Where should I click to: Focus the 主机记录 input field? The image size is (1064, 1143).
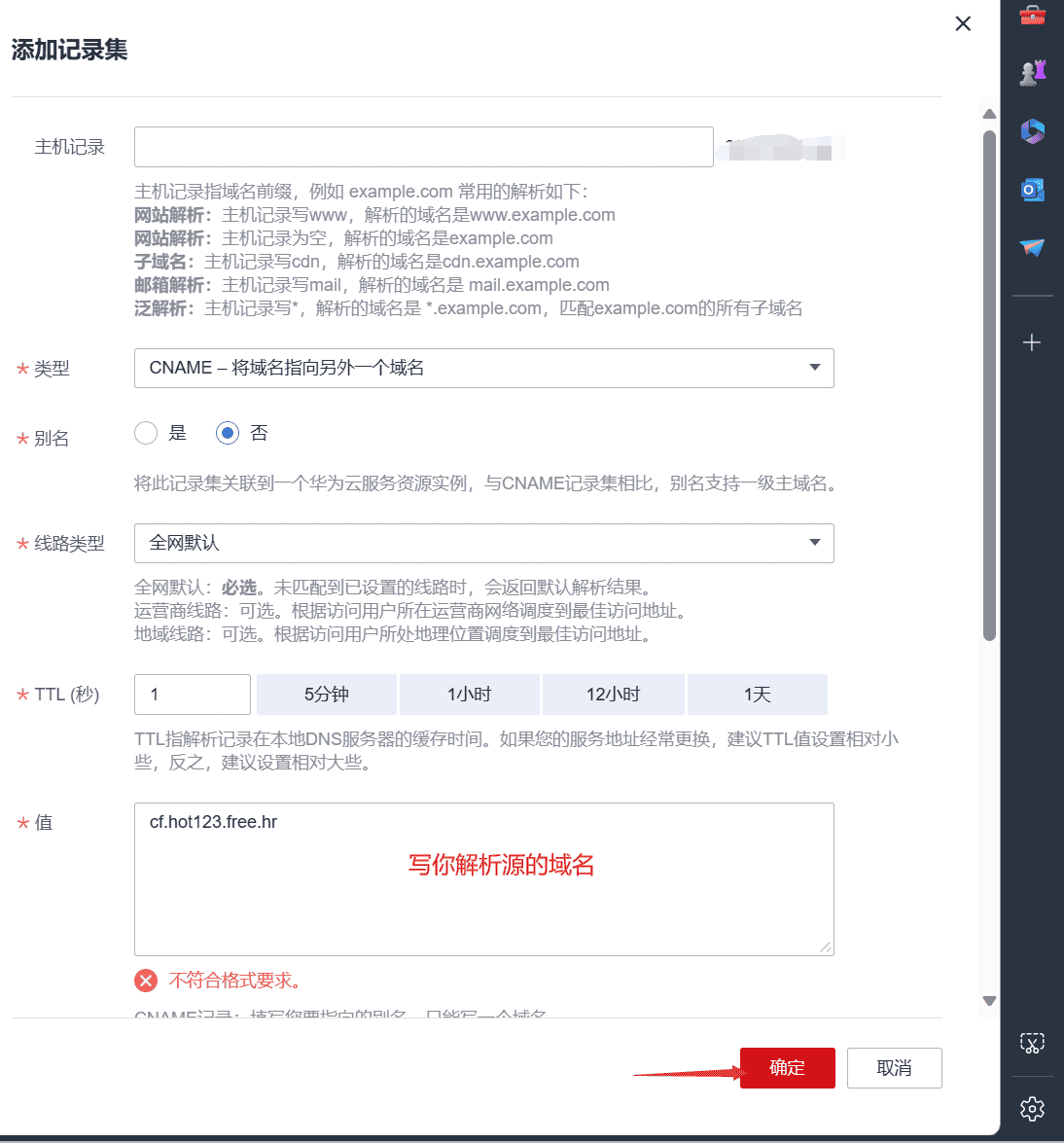[x=423, y=147]
